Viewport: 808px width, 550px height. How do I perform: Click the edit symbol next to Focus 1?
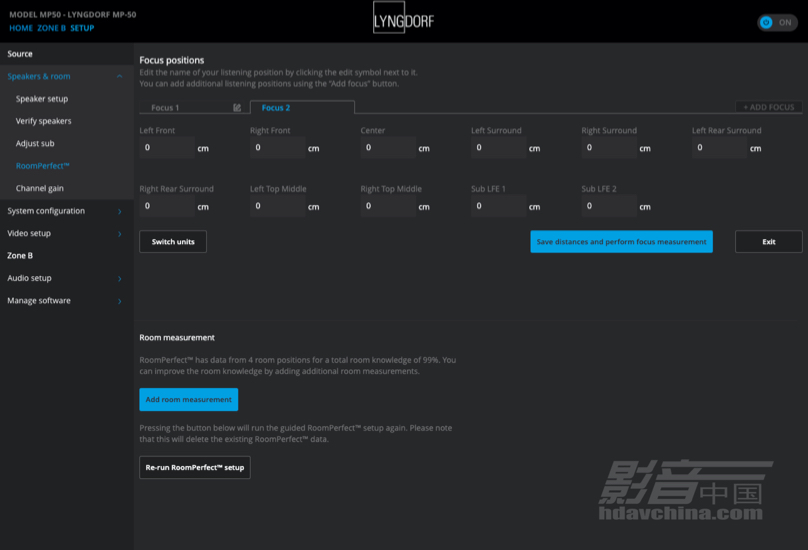coord(237,108)
